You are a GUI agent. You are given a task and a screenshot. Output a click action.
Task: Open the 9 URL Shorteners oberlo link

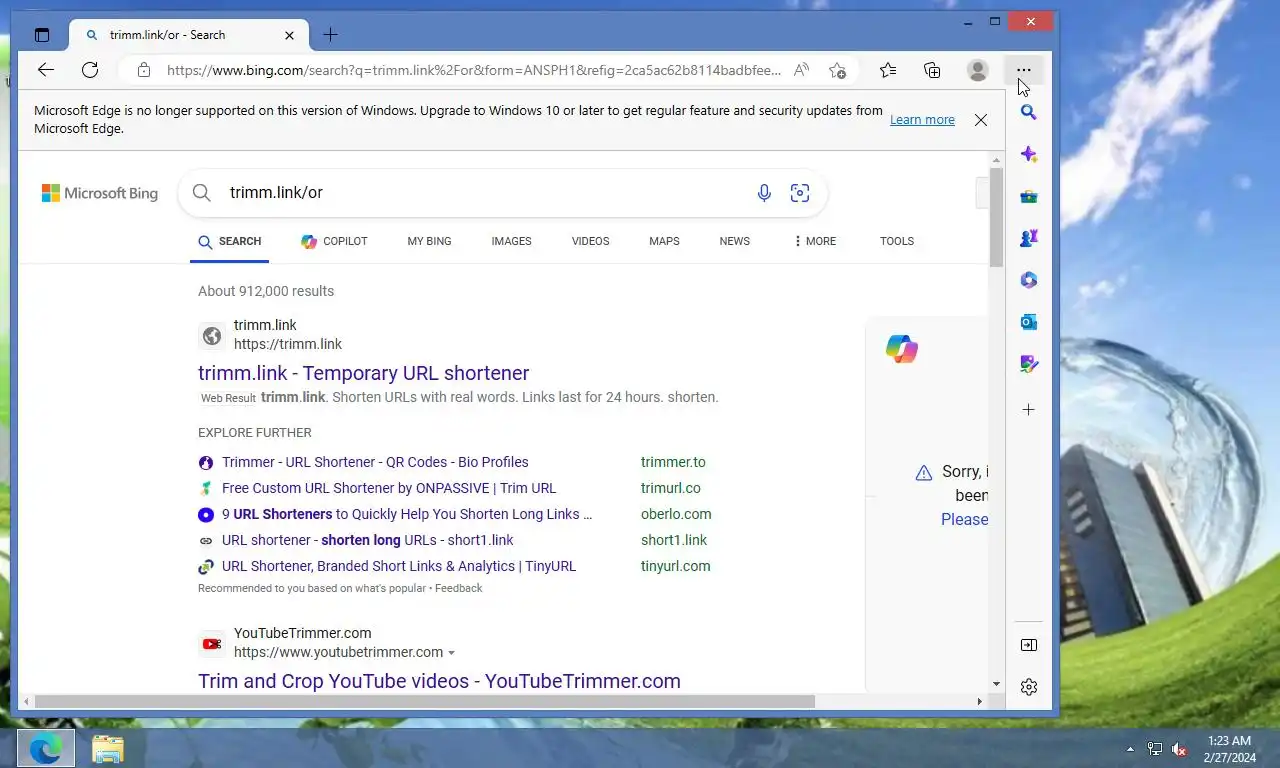407,514
